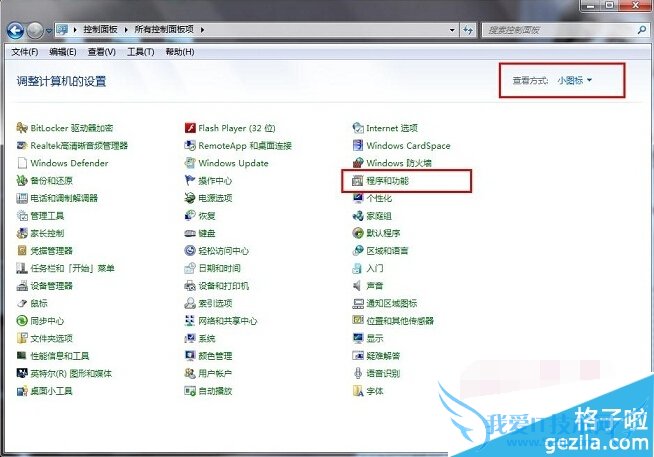The height and width of the screenshot is (457, 654).
Task: Open 英特尔(R) 图形和媒体 link
Action: (x=71, y=373)
